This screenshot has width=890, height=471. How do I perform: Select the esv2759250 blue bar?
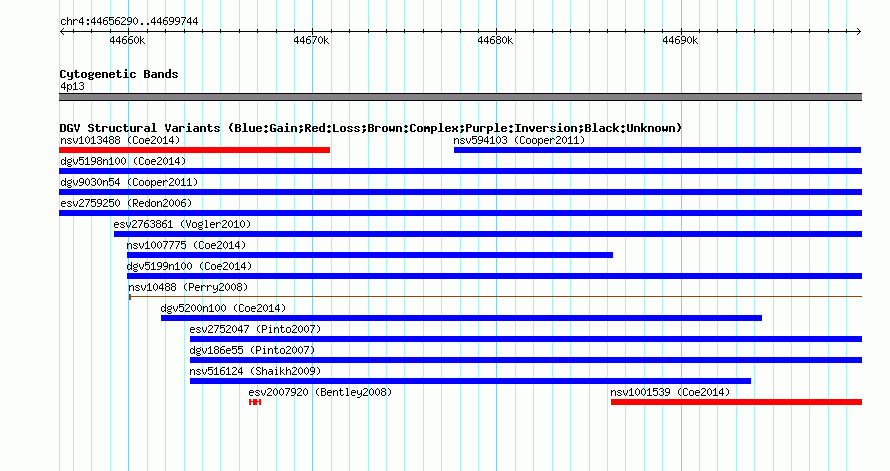pyautogui.click(x=460, y=213)
